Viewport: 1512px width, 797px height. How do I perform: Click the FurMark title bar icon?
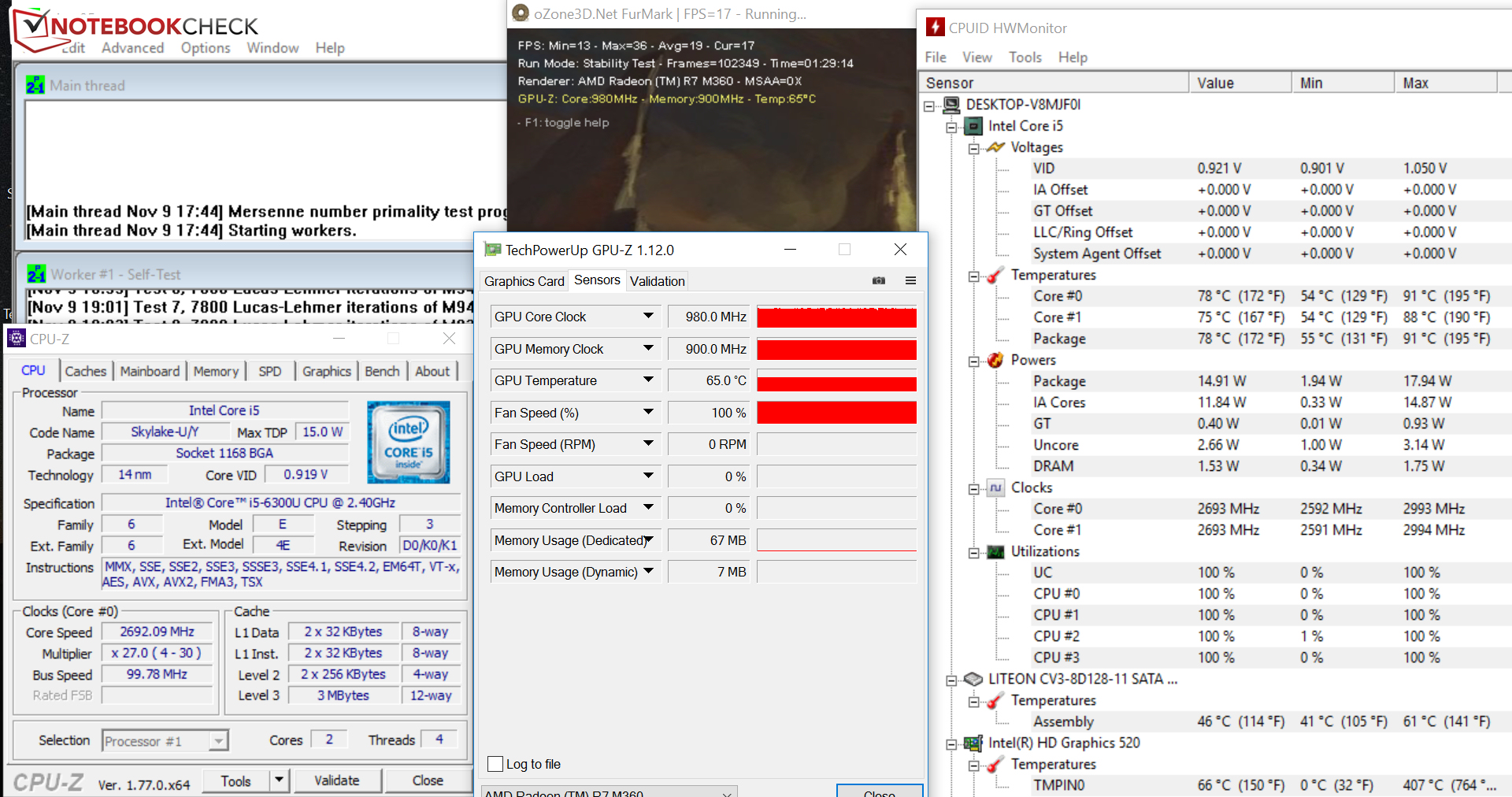tap(521, 13)
